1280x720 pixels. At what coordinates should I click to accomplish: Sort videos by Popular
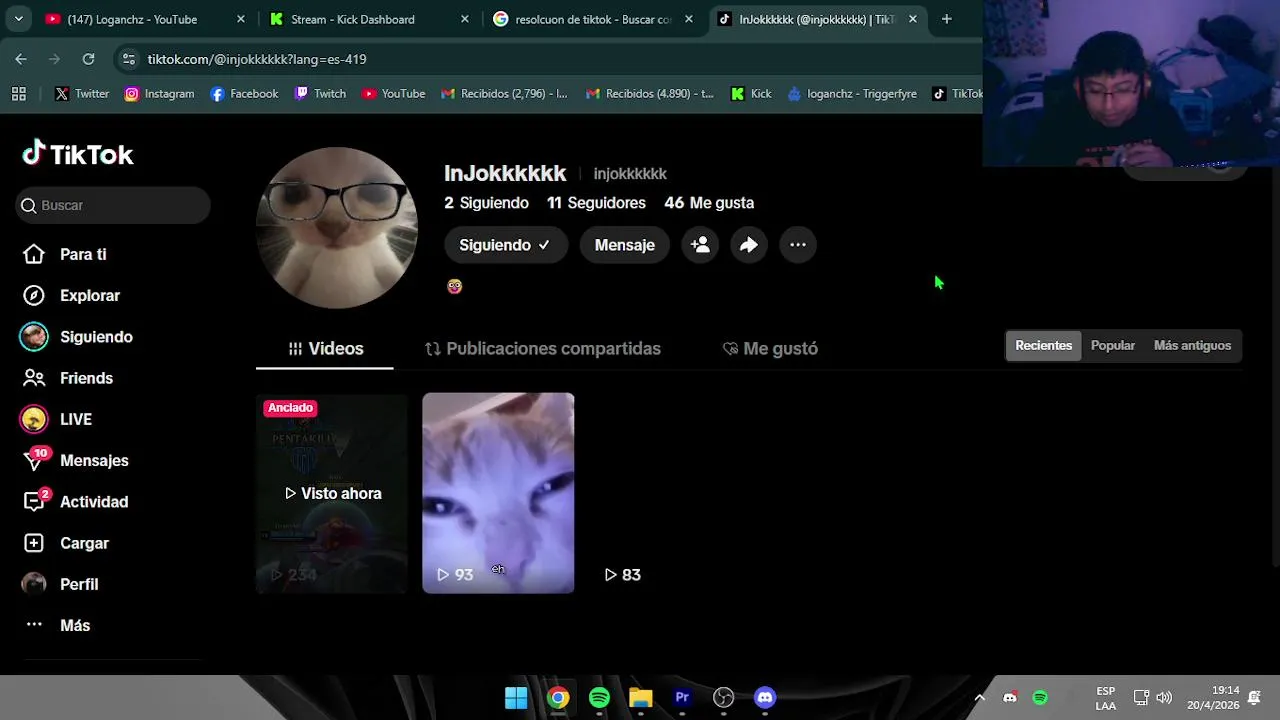(1113, 345)
